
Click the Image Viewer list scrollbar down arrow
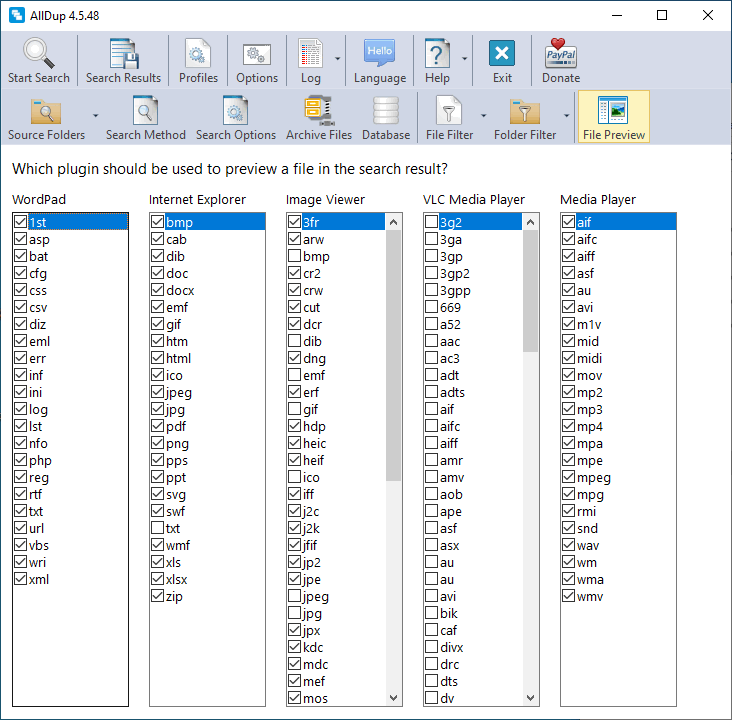coord(393,697)
